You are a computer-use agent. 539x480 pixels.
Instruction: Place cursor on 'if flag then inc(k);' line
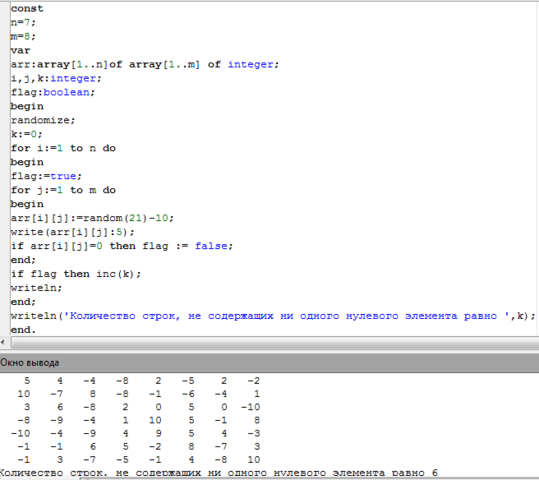[76, 274]
